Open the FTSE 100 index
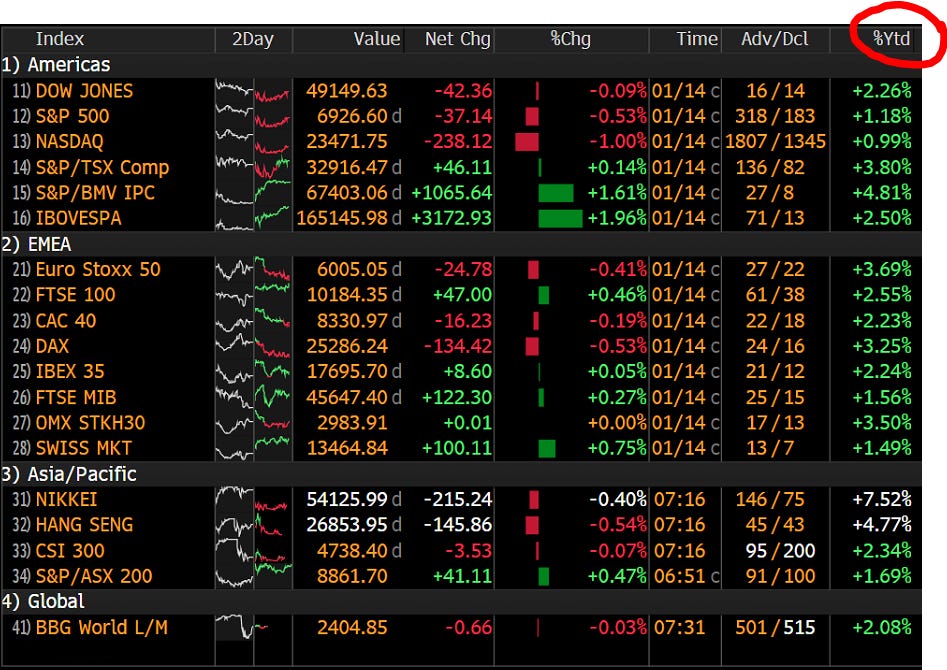 coord(75,295)
